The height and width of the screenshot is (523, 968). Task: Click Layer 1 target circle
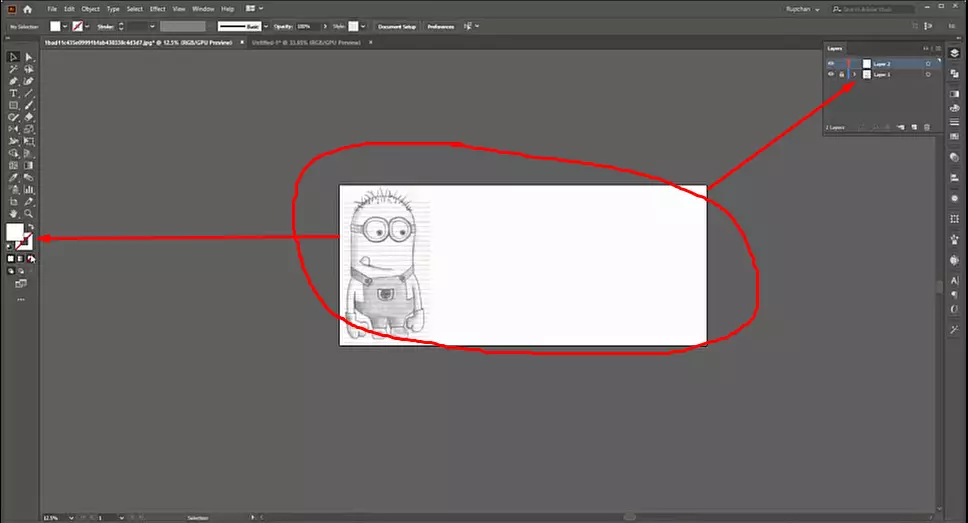pyautogui.click(x=928, y=74)
